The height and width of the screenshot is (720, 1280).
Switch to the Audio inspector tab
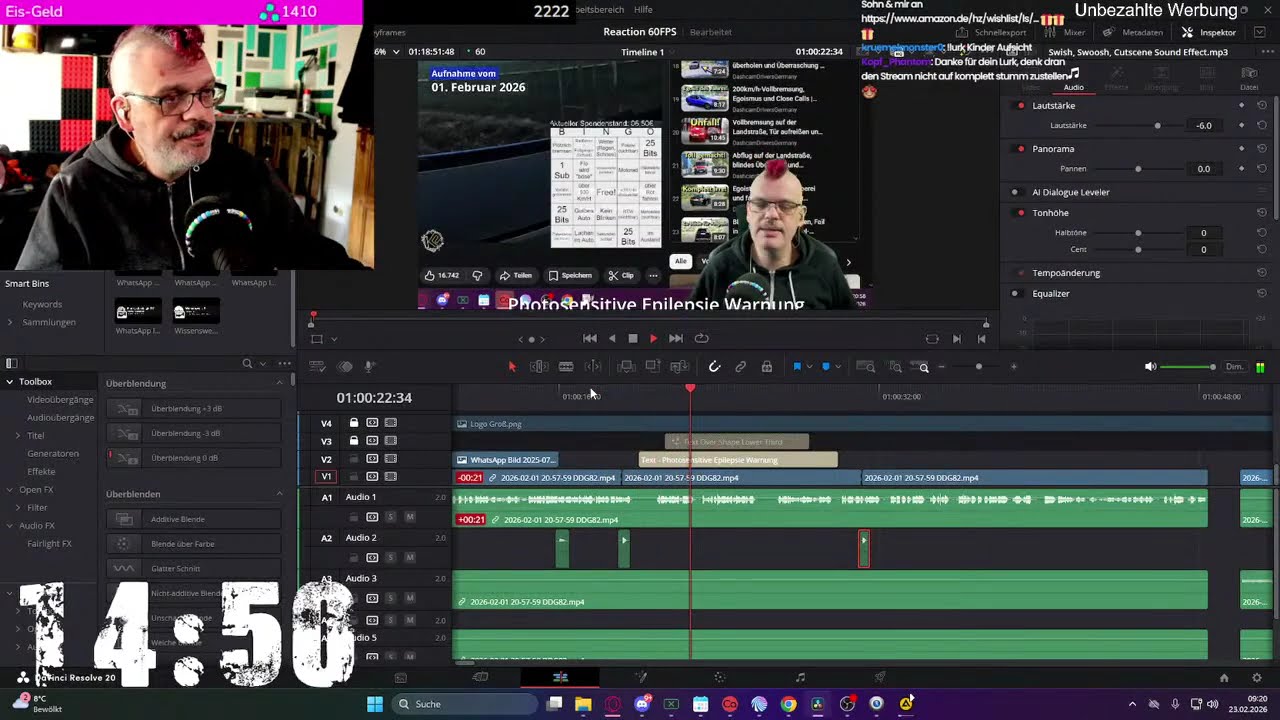(x=1073, y=80)
